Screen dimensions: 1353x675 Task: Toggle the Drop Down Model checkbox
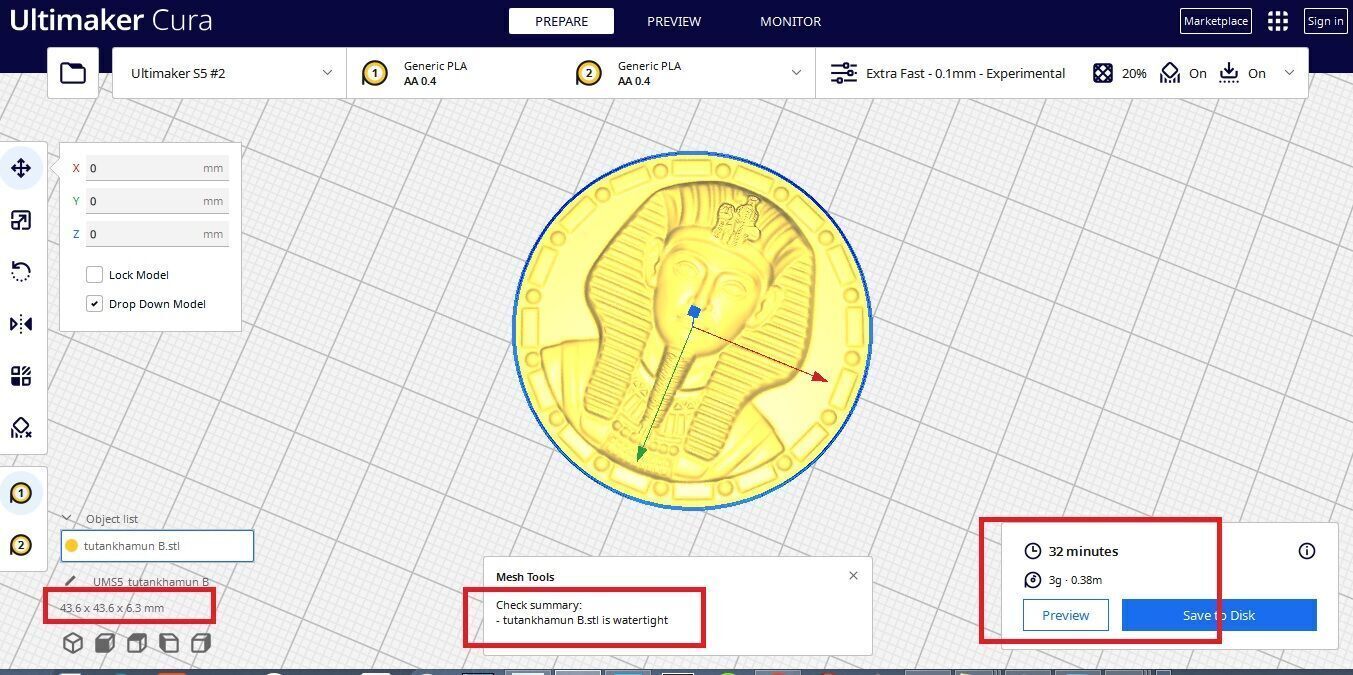(x=95, y=304)
